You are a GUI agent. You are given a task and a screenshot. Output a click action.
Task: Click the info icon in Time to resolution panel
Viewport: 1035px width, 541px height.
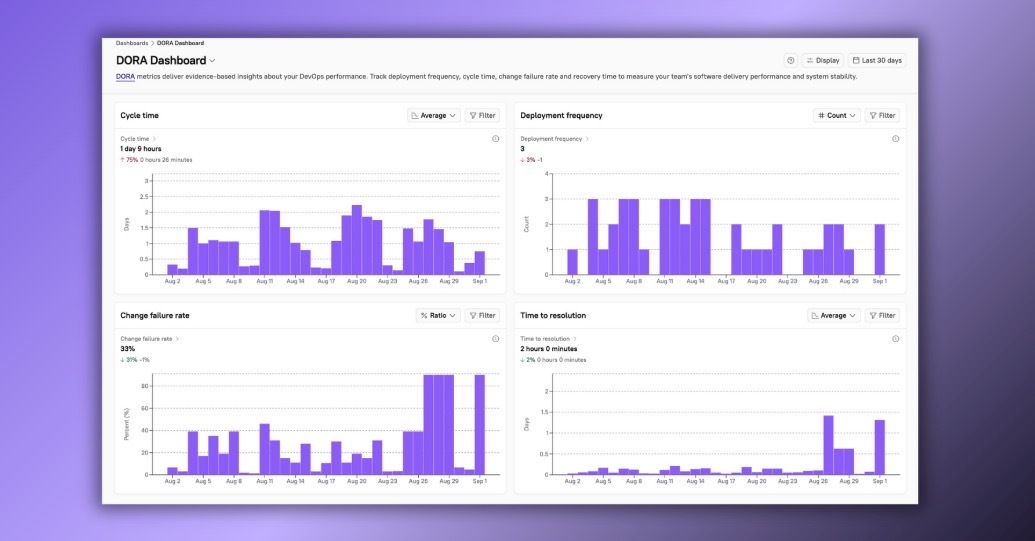coord(895,339)
